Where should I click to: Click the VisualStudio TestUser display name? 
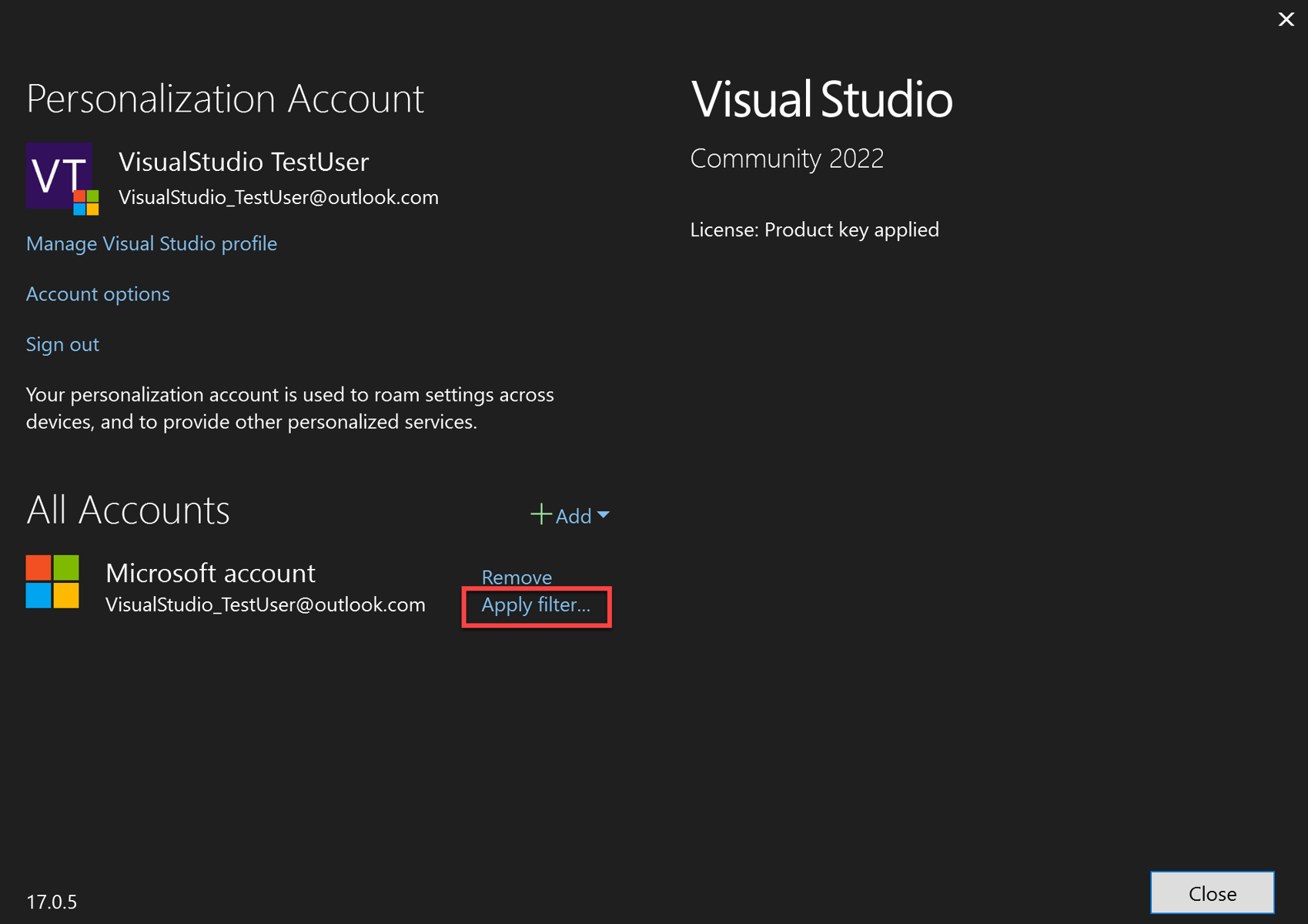pos(243,162)
